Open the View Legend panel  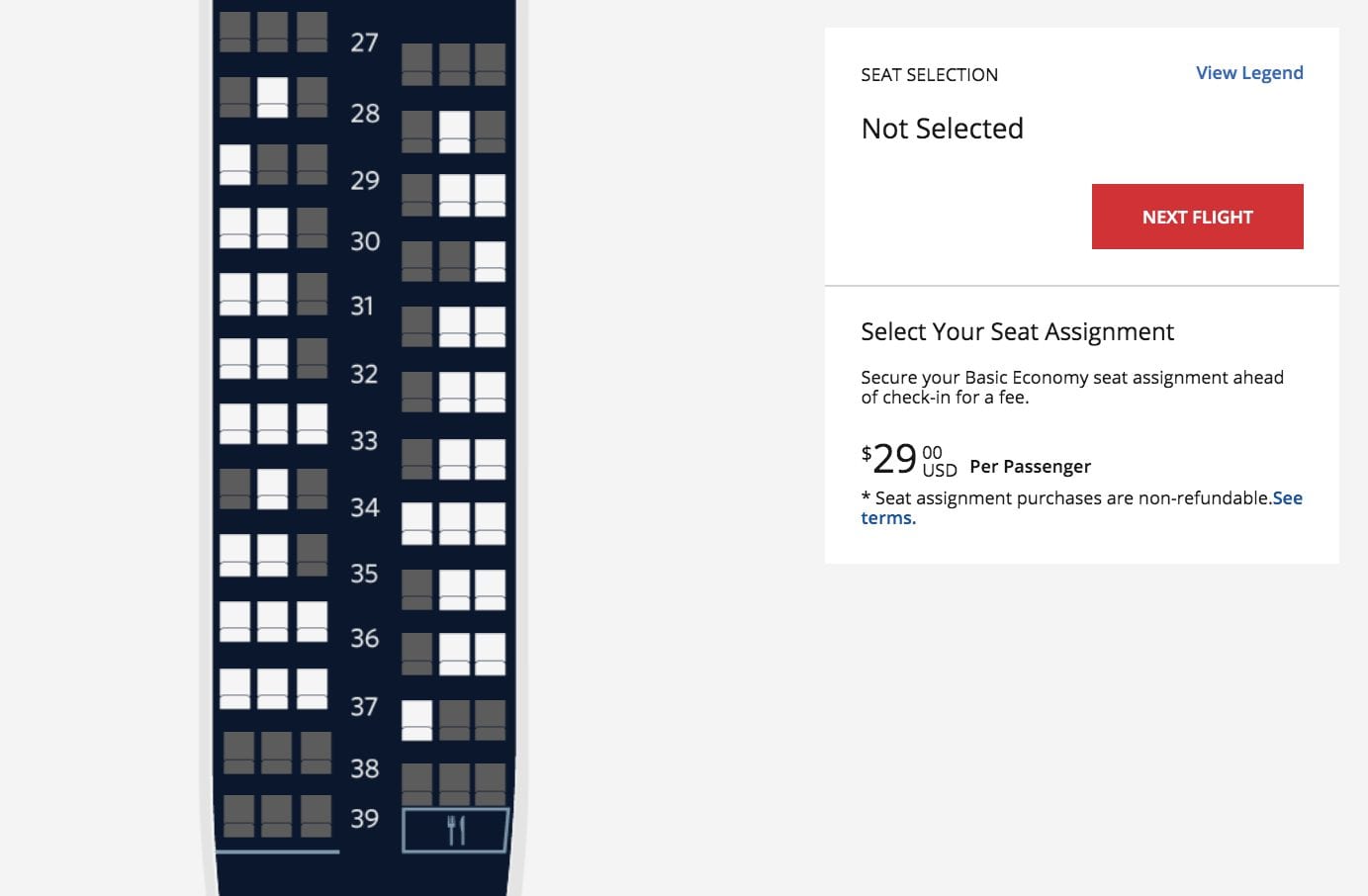click(x=1249, y=72)
